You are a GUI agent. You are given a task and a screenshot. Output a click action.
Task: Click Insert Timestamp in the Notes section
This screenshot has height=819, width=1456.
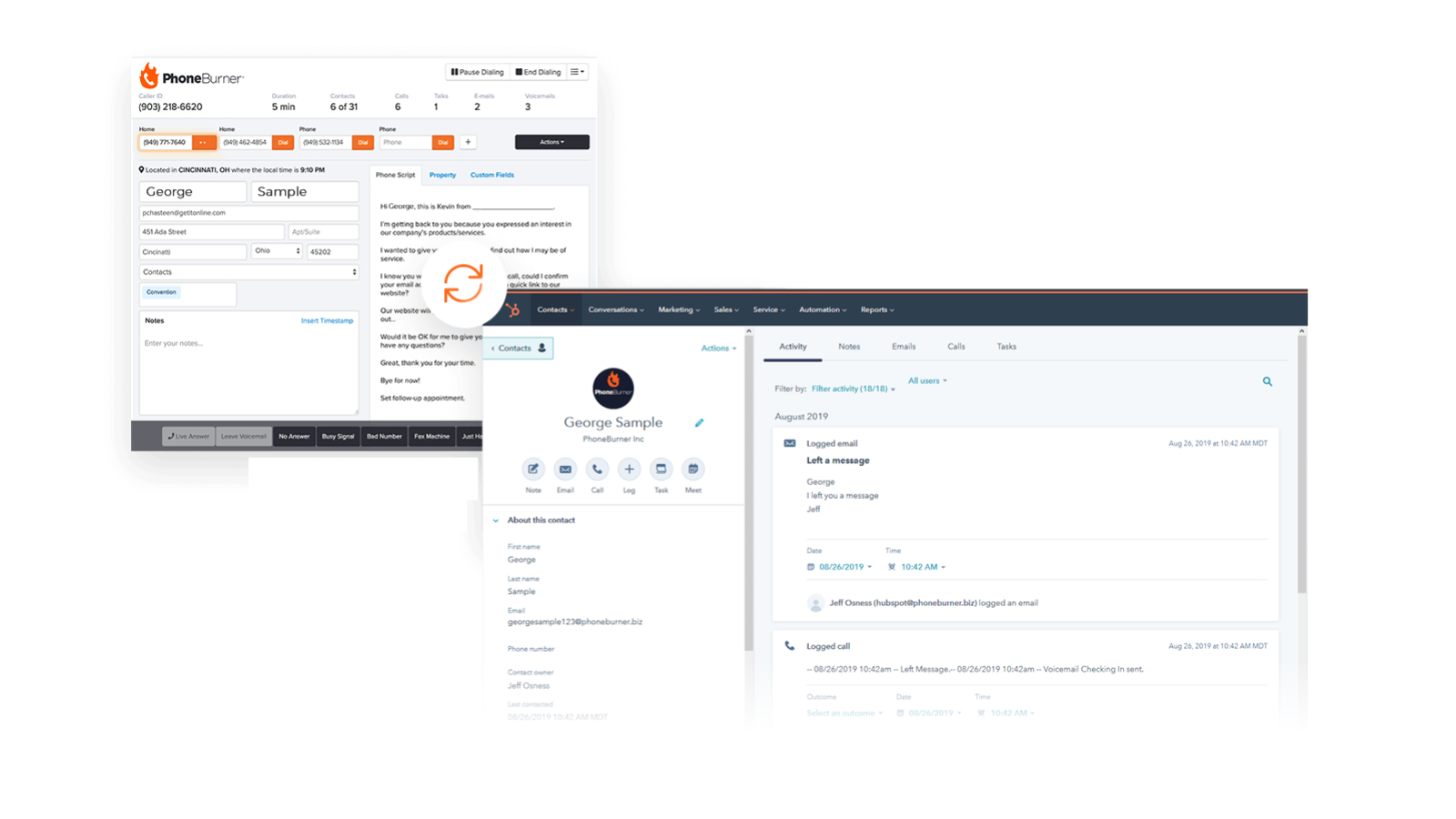(x=327, y=320)
